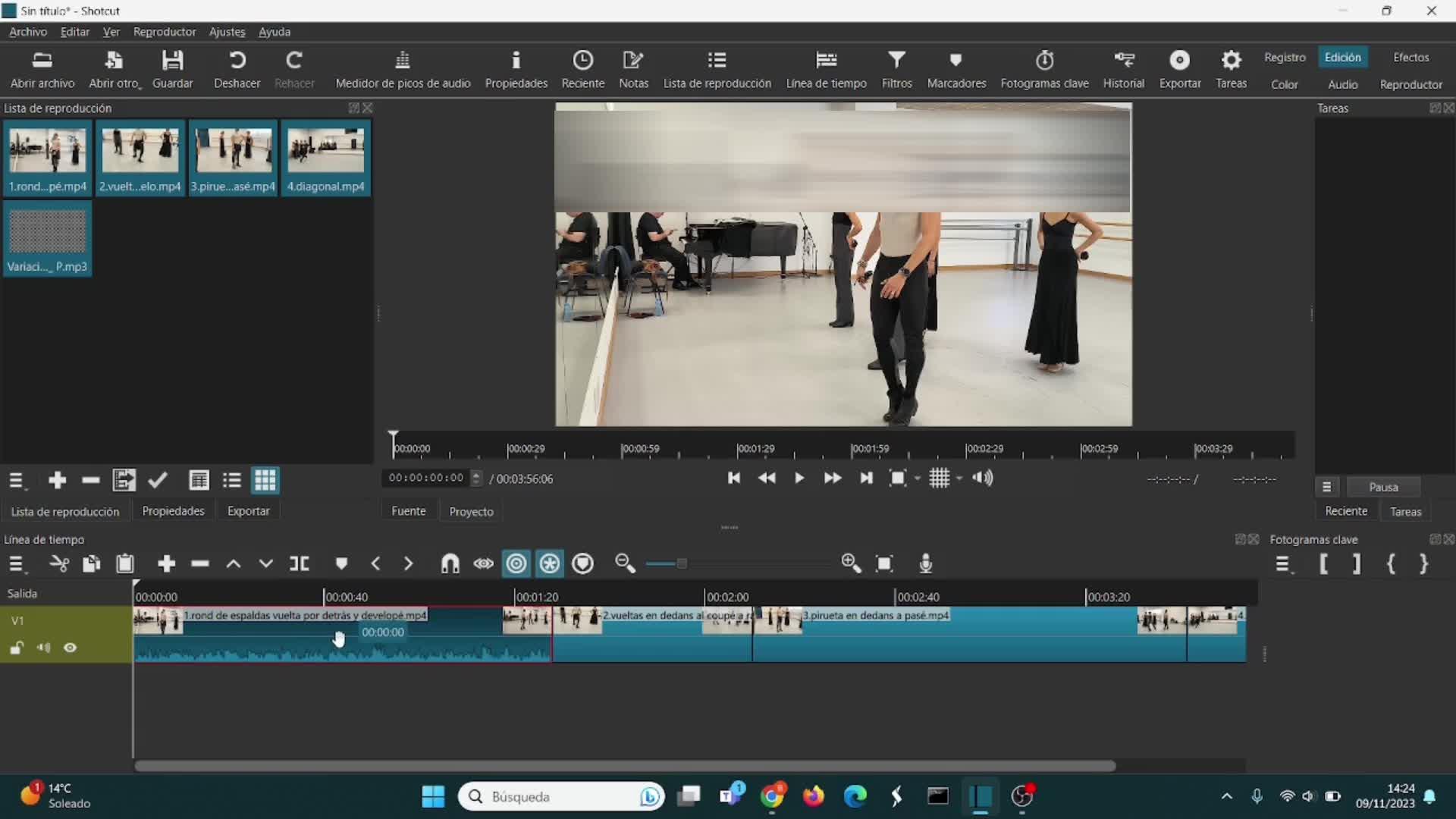The image size is (1456, 819).
Task: Click the timeline zoom slider
Action: tap(681, 563)
